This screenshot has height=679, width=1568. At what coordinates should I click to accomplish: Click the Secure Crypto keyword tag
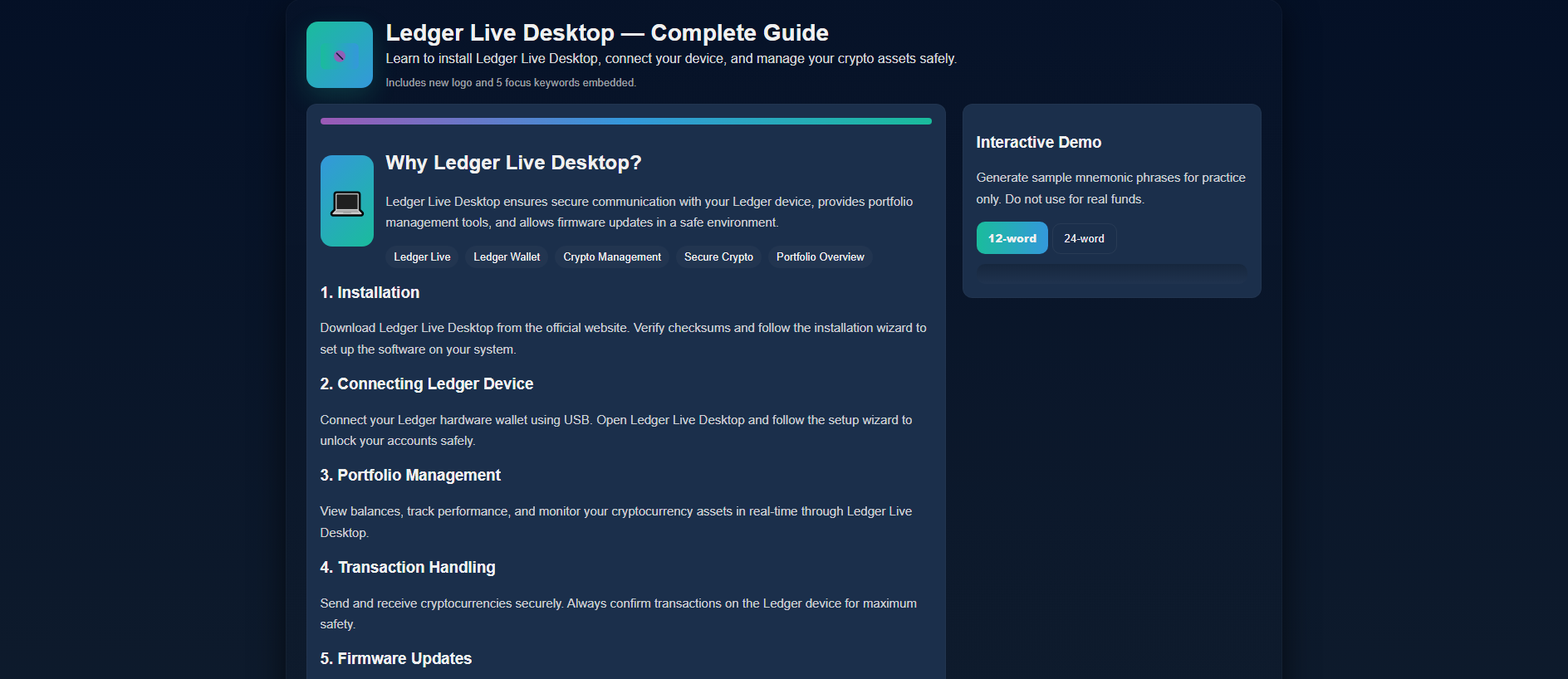coord(718,257)
